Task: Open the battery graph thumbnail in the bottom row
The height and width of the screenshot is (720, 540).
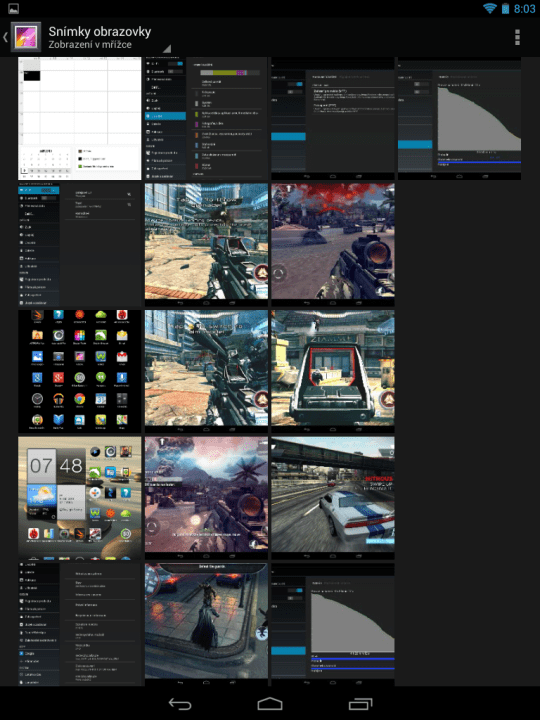Action: [333, 624]
